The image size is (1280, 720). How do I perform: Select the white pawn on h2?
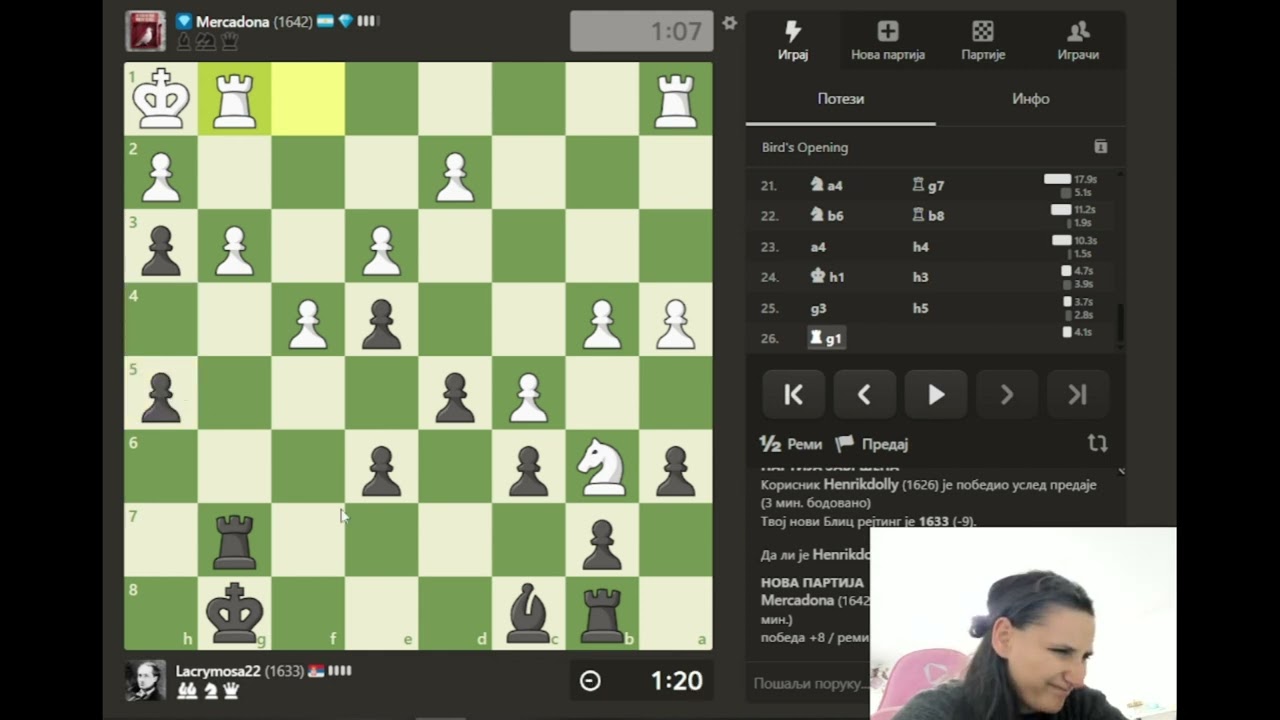tap(161, 173)
